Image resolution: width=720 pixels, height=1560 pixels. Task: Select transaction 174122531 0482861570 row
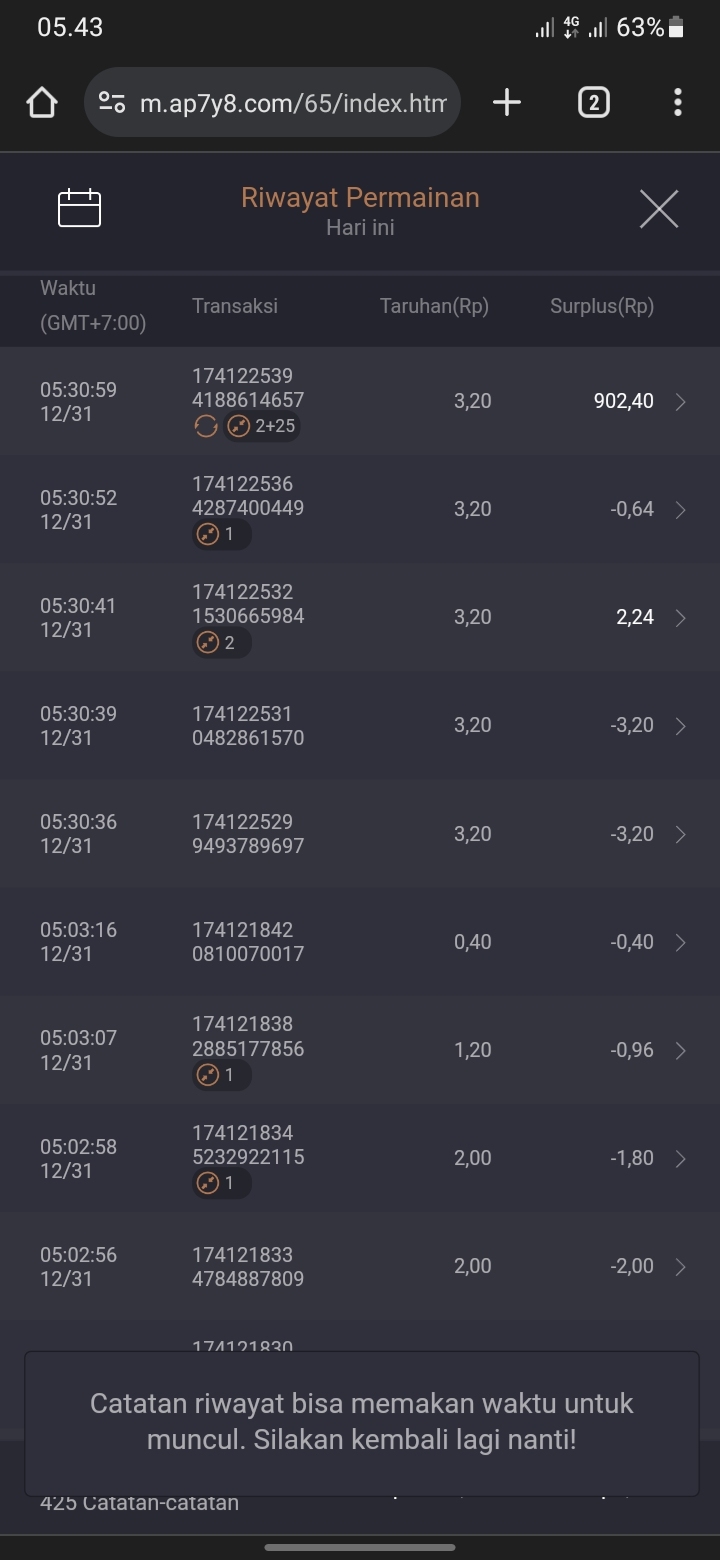(248, 726)
